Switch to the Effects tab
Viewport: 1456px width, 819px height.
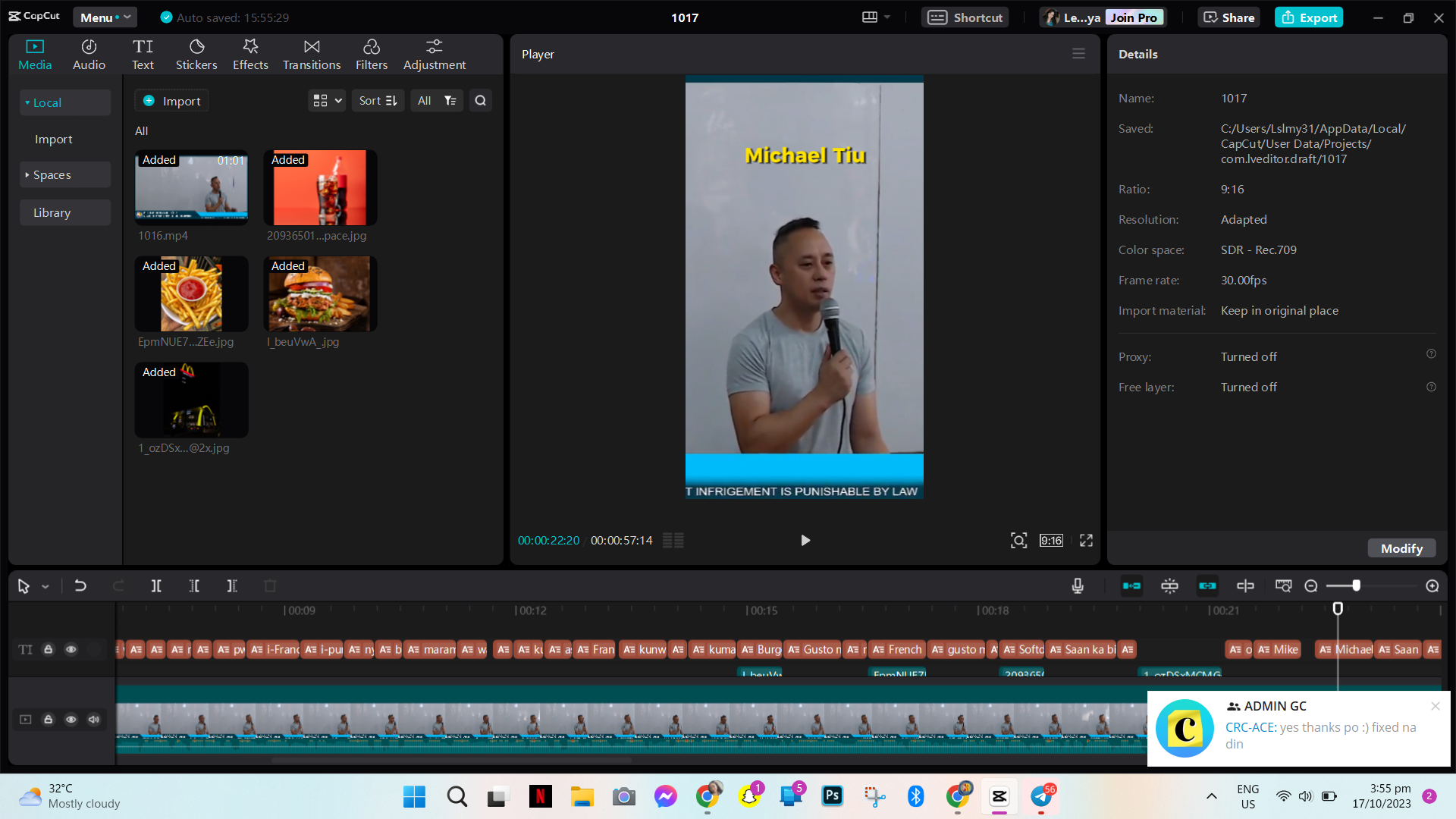[250, 55]
